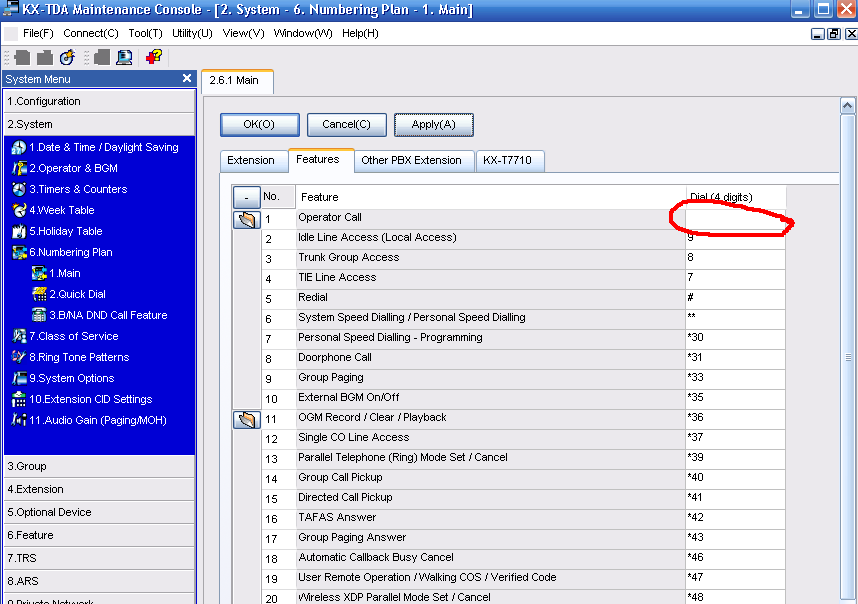The height and width of the screenshot is (604, 858).
Task: Click the hand icon beside row 11
Action: coord(247,420)
